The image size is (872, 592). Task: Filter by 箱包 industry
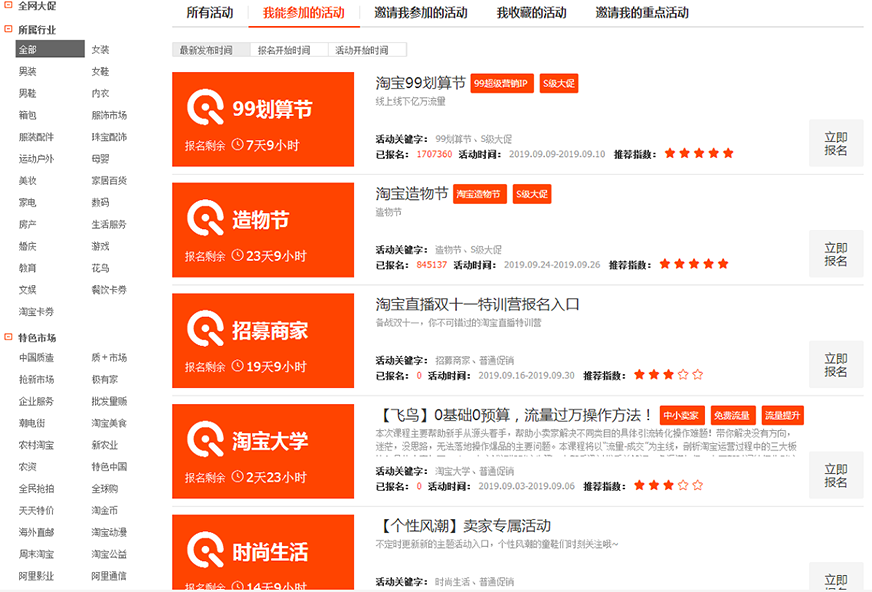[x=27, y=115]
